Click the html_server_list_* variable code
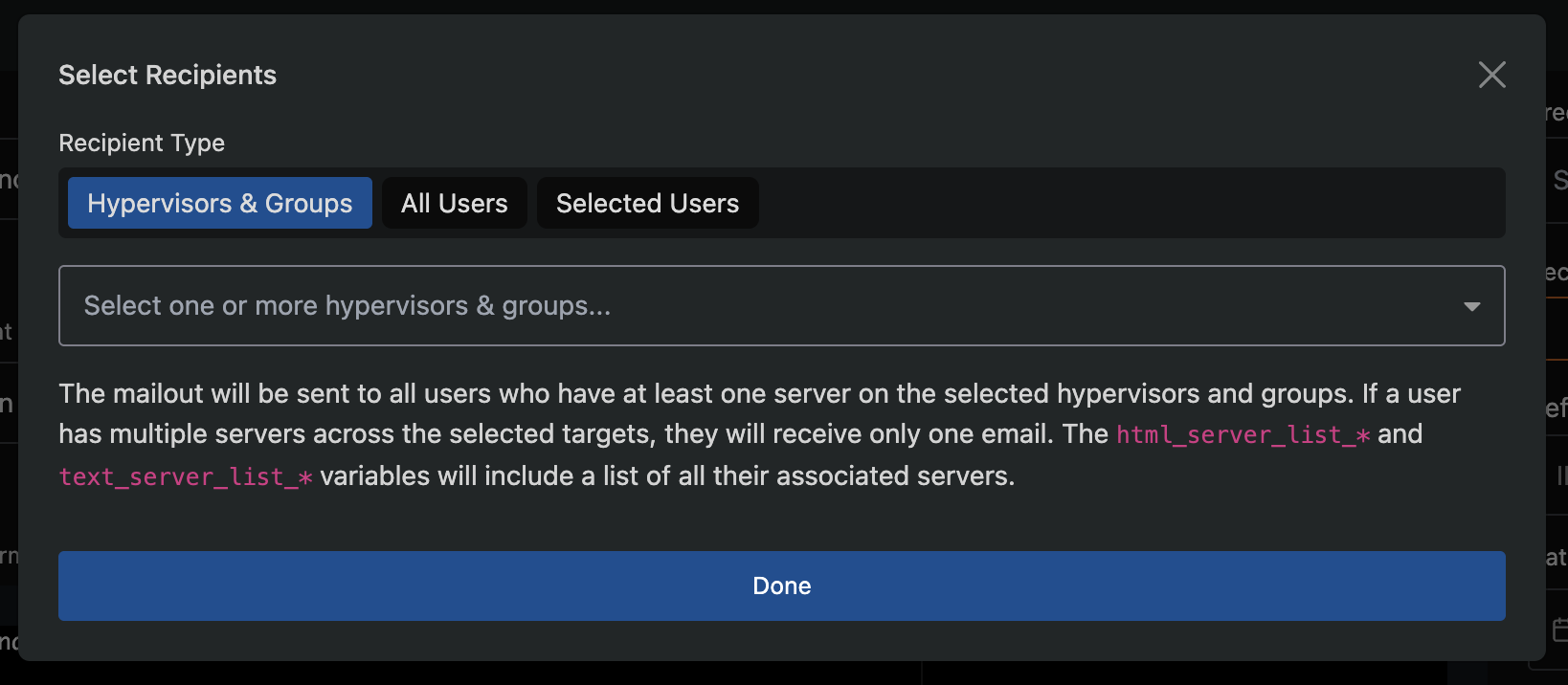 tap(1243, 434)
